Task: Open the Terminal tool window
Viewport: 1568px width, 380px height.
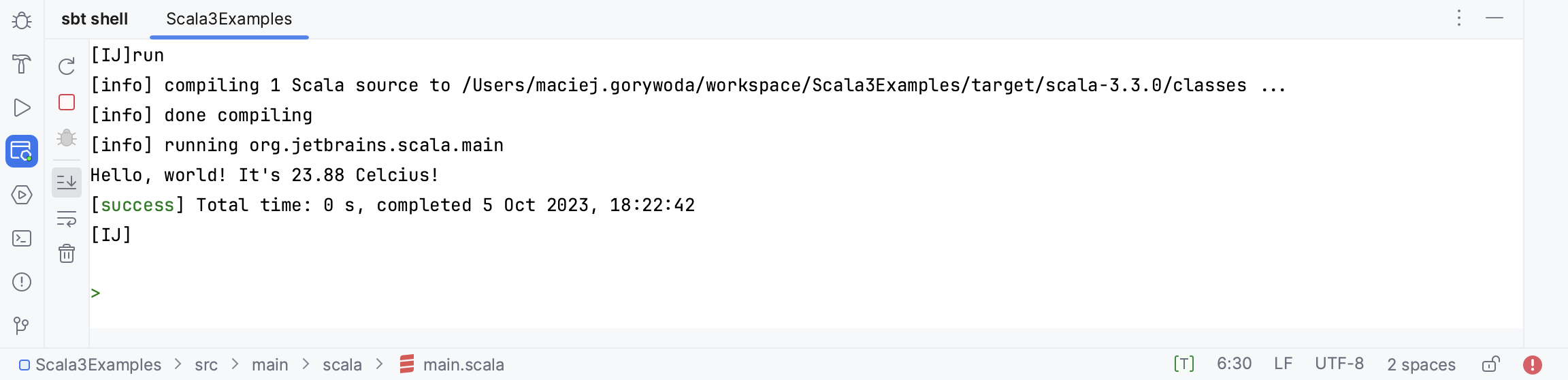Action: 22,238
